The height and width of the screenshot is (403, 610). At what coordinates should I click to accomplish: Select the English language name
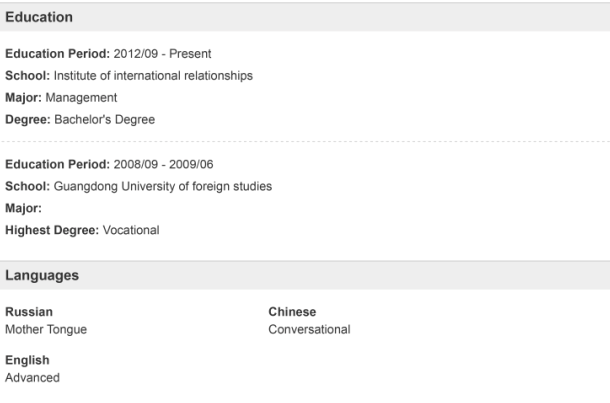coord(27,362)
